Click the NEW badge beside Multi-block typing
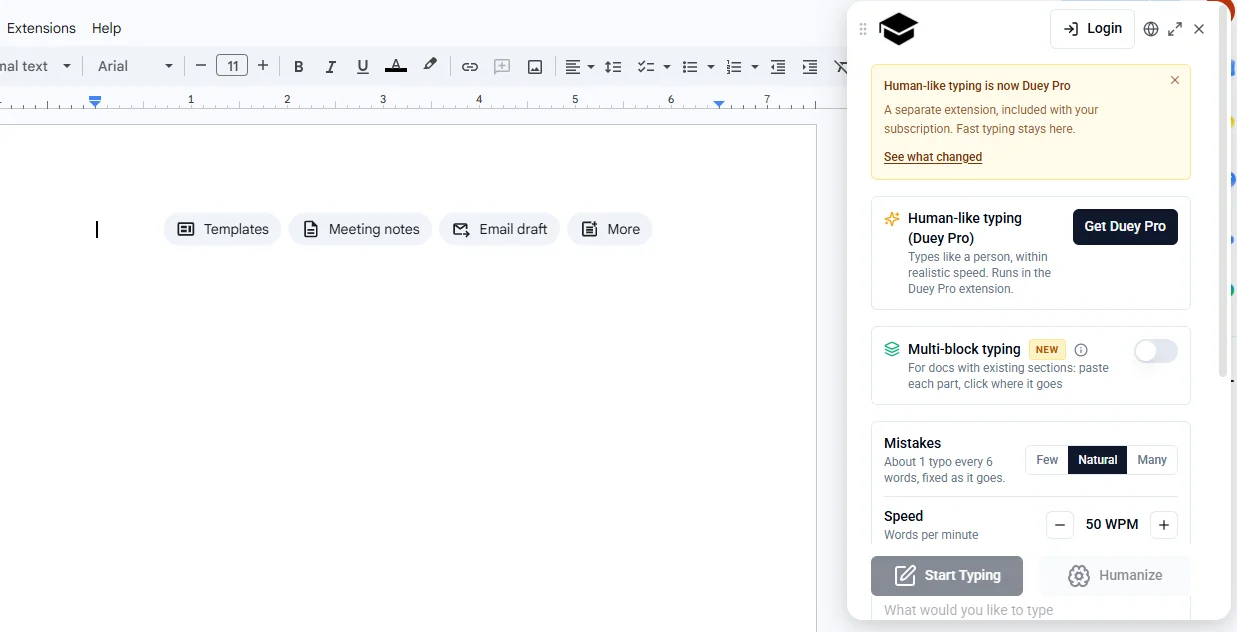This screenshot has width=1237, height=632. 1047,350
